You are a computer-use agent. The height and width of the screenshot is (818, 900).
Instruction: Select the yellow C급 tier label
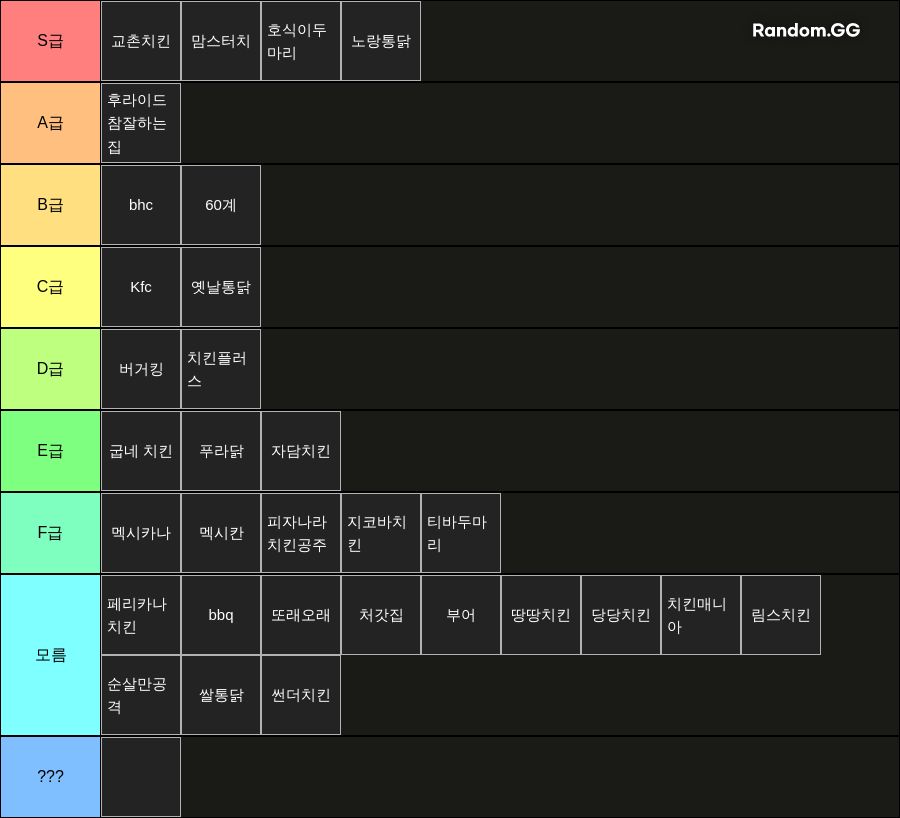[x=51, y=287]
